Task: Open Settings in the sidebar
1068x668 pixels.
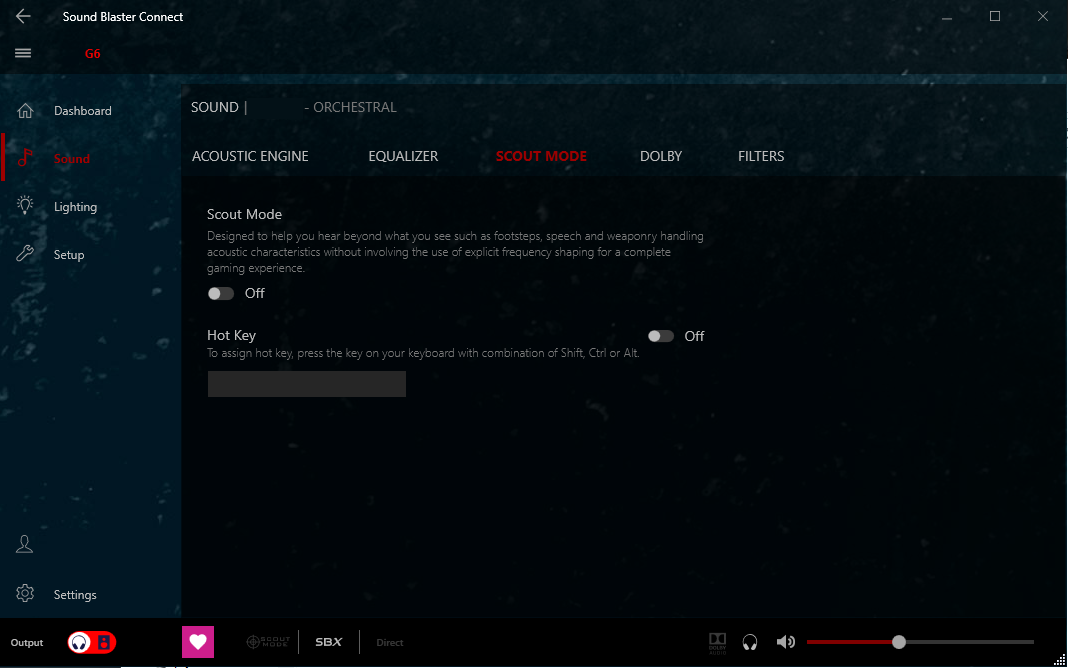Action: 75,594
